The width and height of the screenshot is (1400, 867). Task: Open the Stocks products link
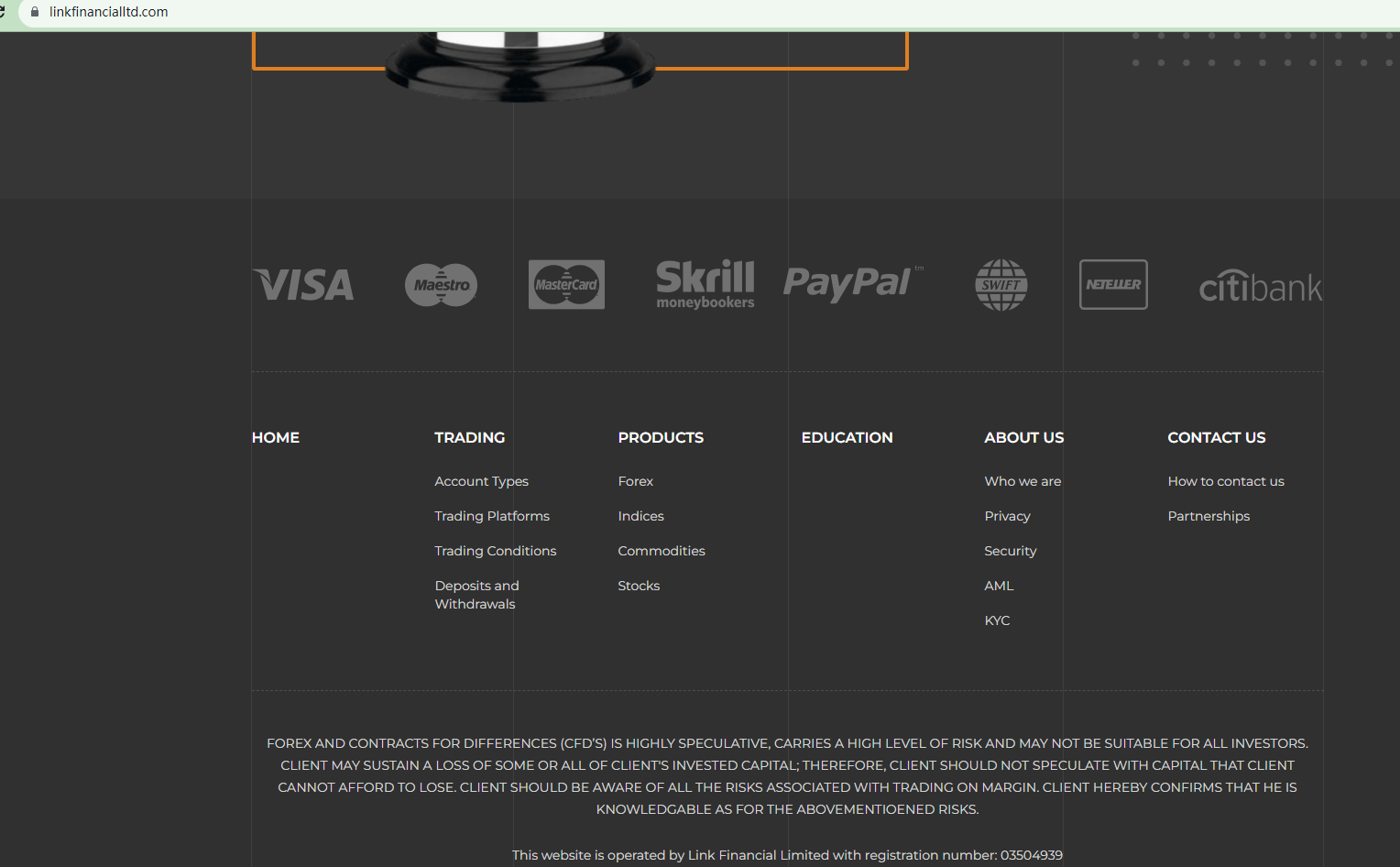(x=639, y=586)
